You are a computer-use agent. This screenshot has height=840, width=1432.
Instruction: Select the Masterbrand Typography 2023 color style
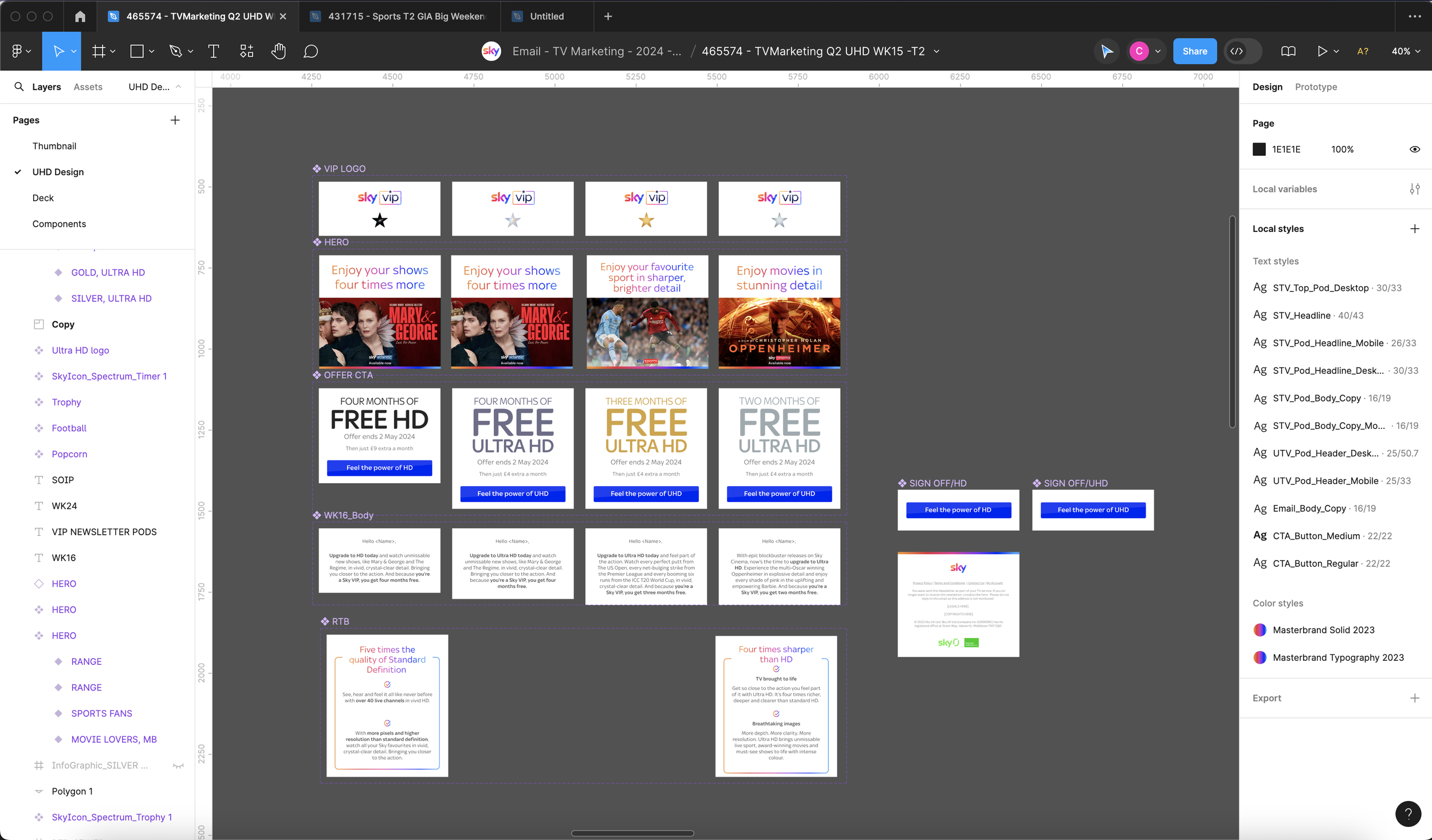point(1328,657)
